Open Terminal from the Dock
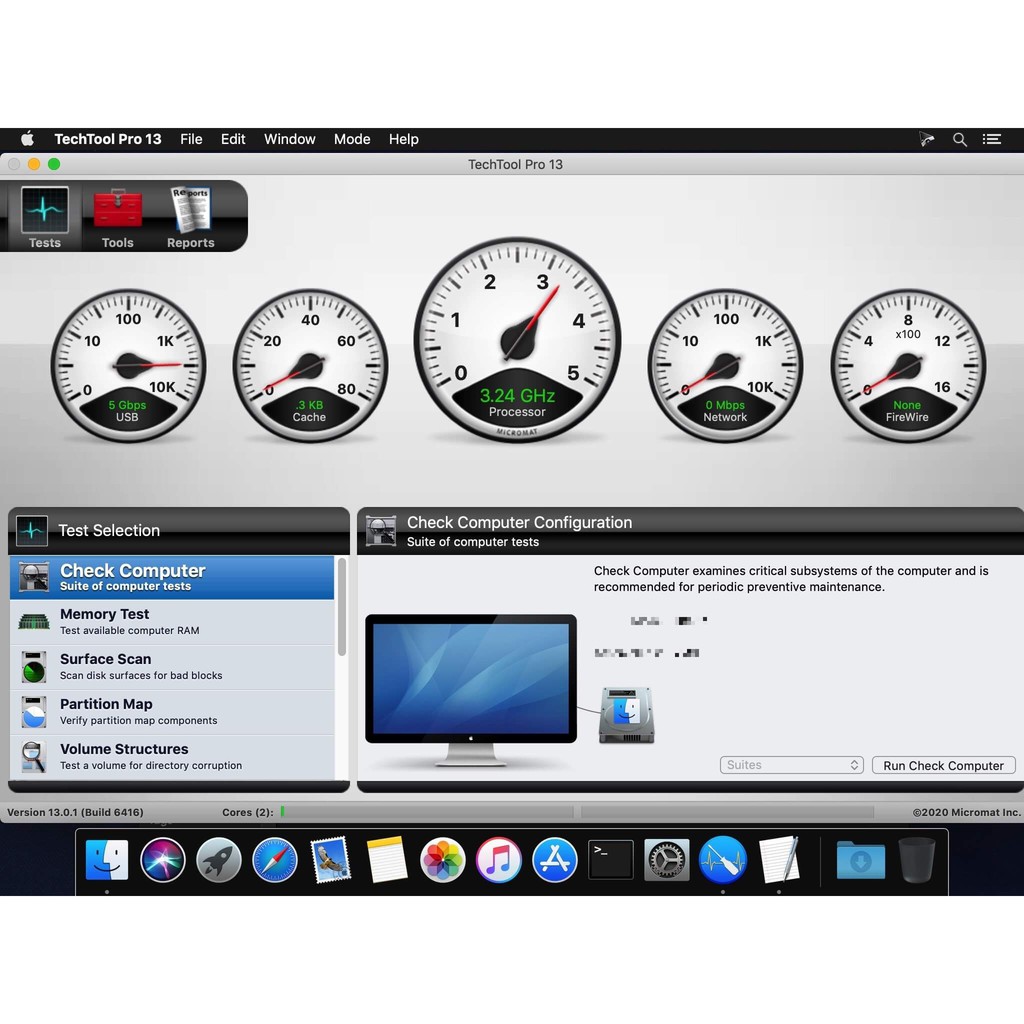 611,859
